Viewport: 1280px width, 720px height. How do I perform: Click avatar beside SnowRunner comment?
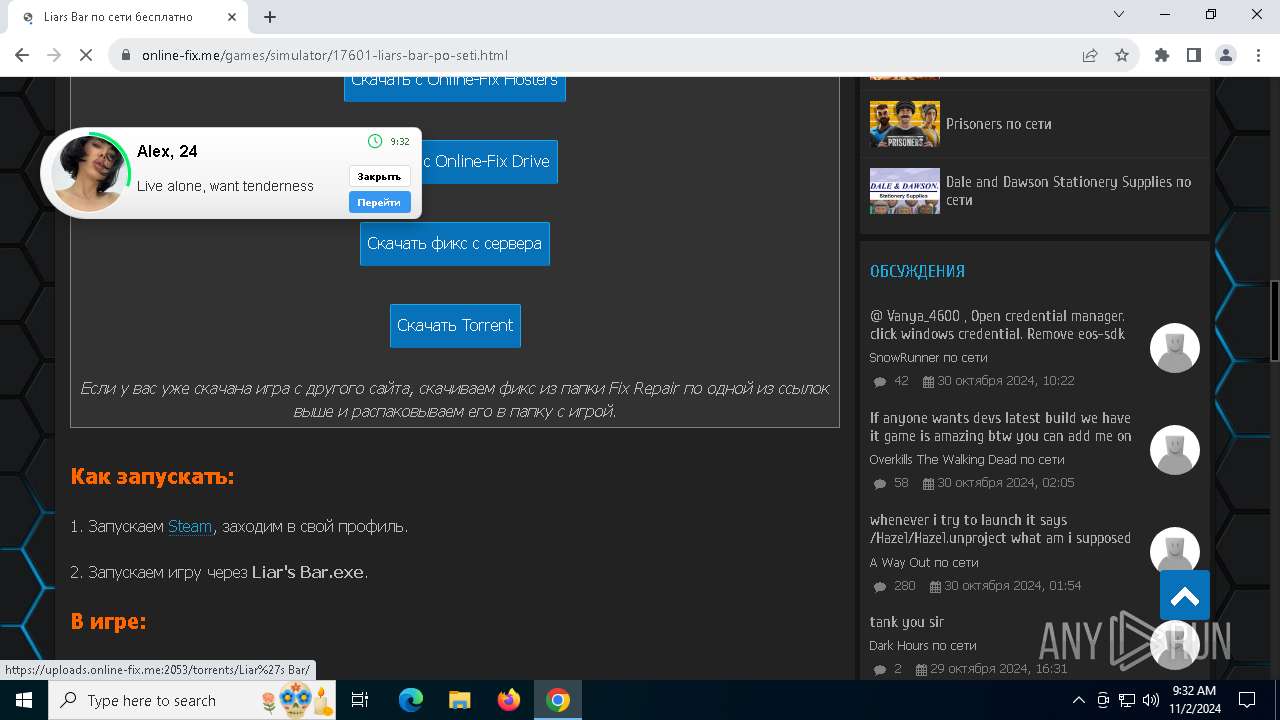pyautogui.click(x=1174, y=348)
